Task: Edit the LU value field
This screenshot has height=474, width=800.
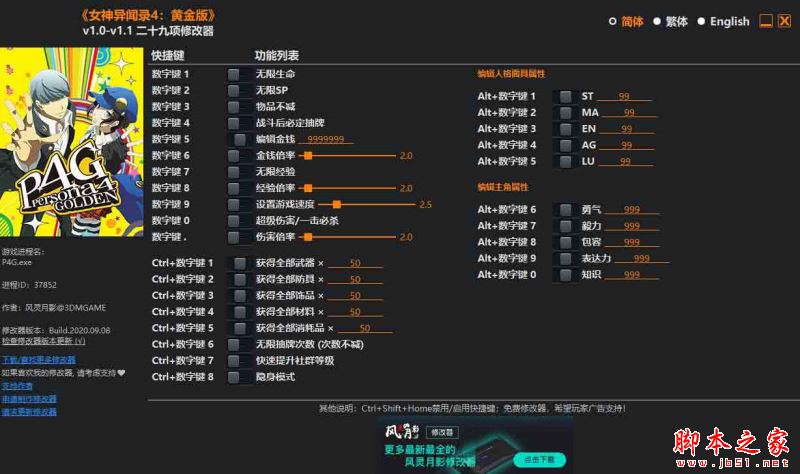Action: click(x=625, y=162)
